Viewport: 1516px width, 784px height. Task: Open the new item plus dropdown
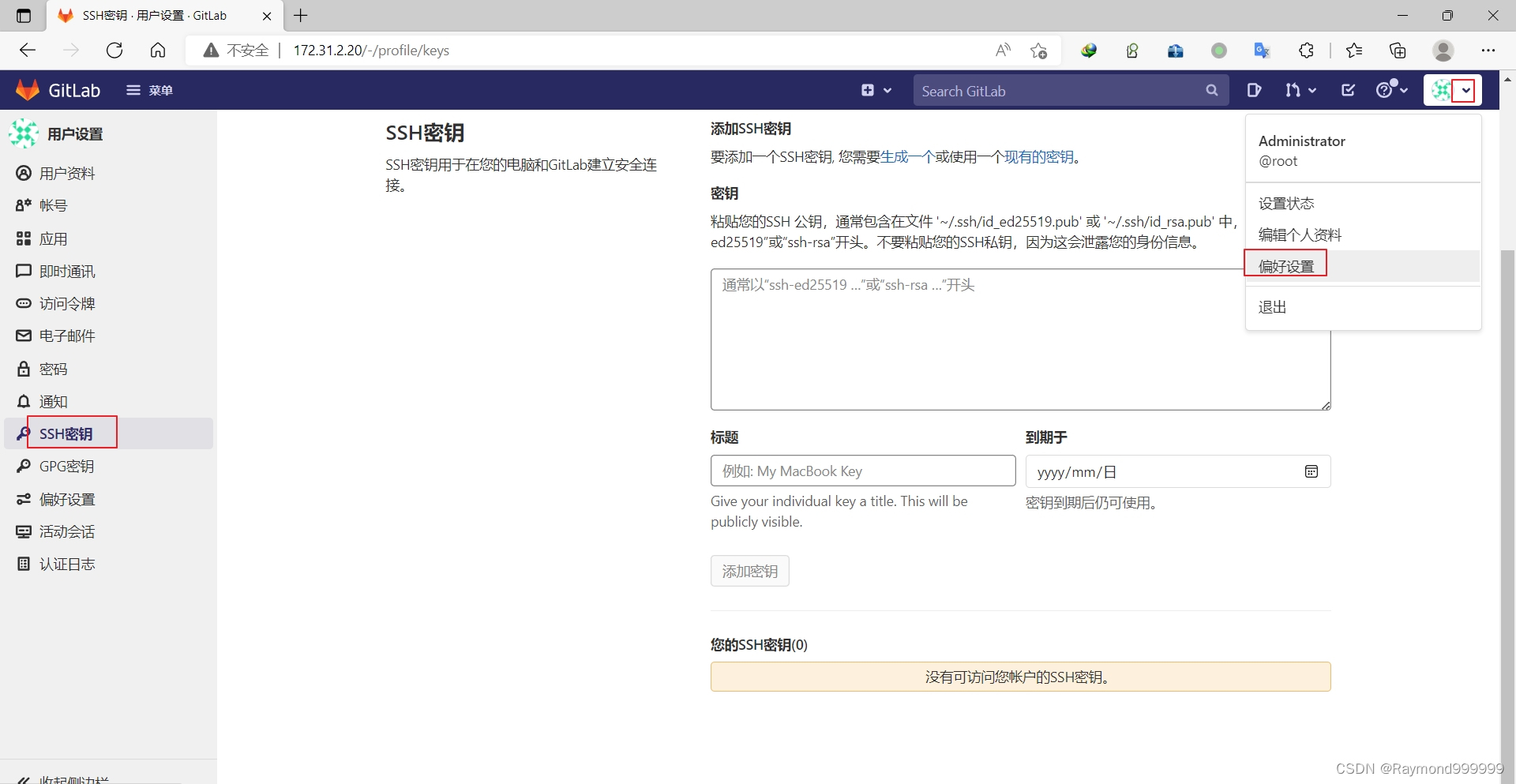876,90
